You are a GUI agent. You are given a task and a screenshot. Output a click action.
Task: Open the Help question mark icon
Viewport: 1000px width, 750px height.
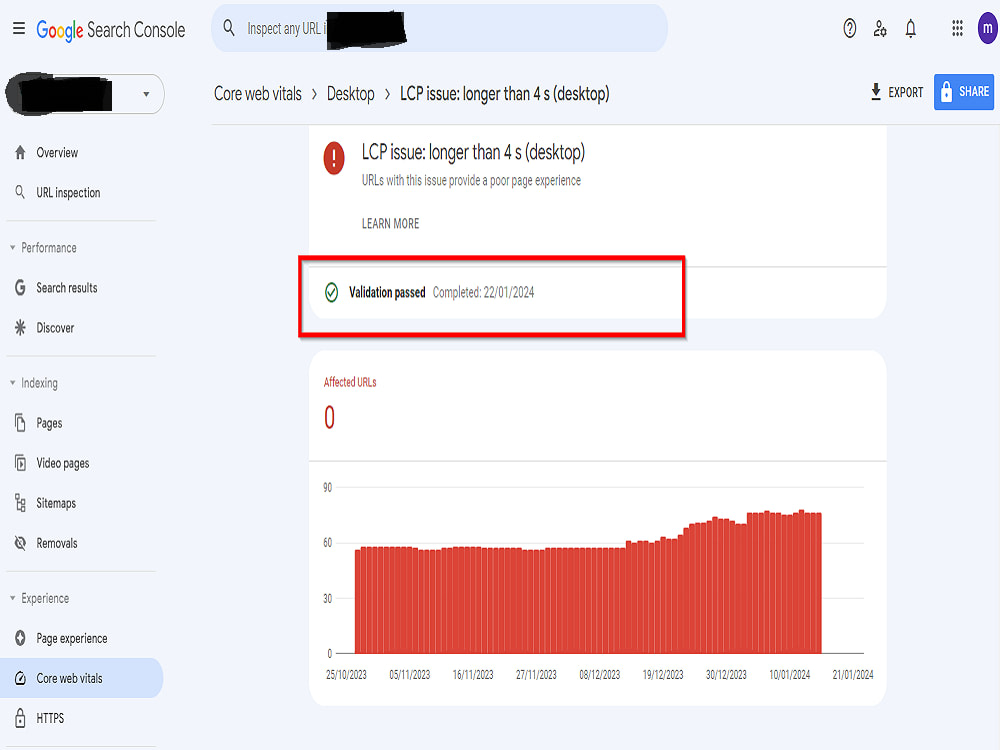point(849,29)
